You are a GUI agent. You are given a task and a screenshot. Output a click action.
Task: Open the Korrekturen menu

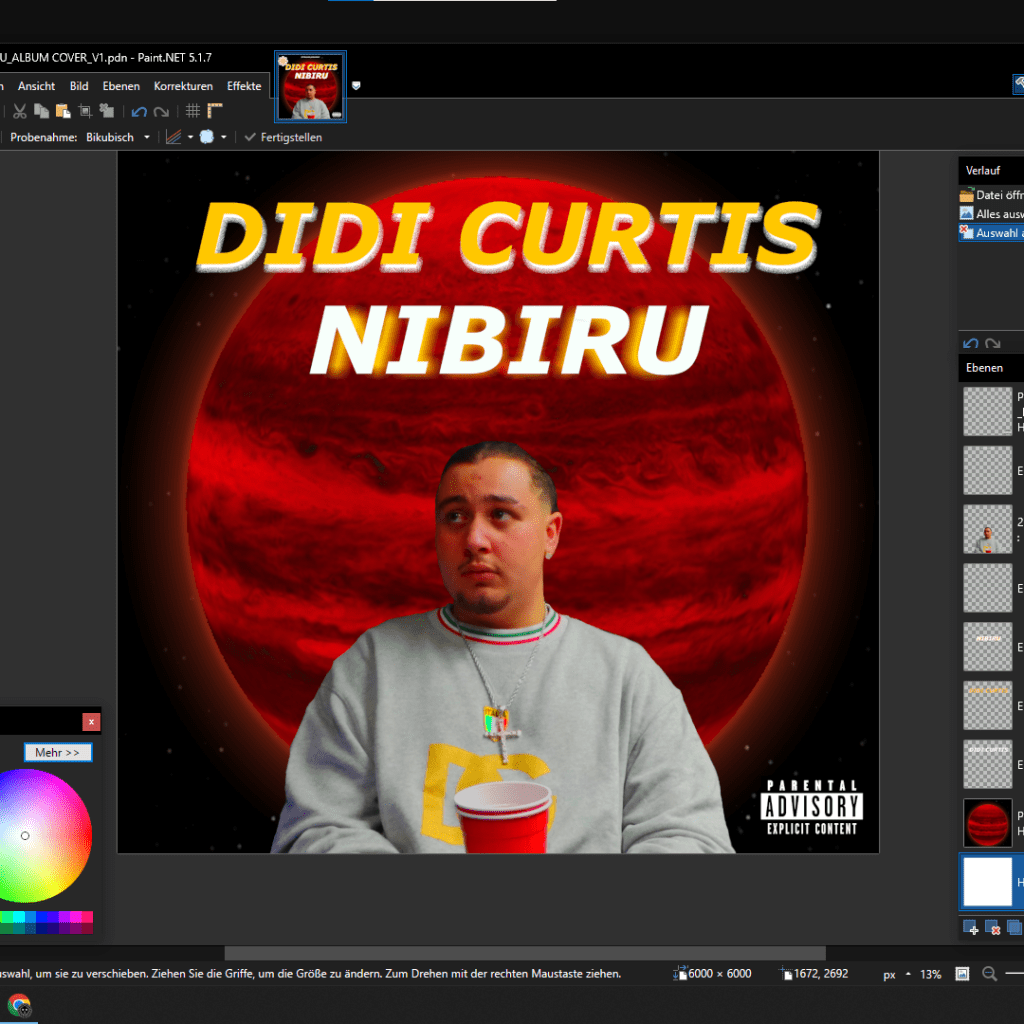click(x=183, y=86)
